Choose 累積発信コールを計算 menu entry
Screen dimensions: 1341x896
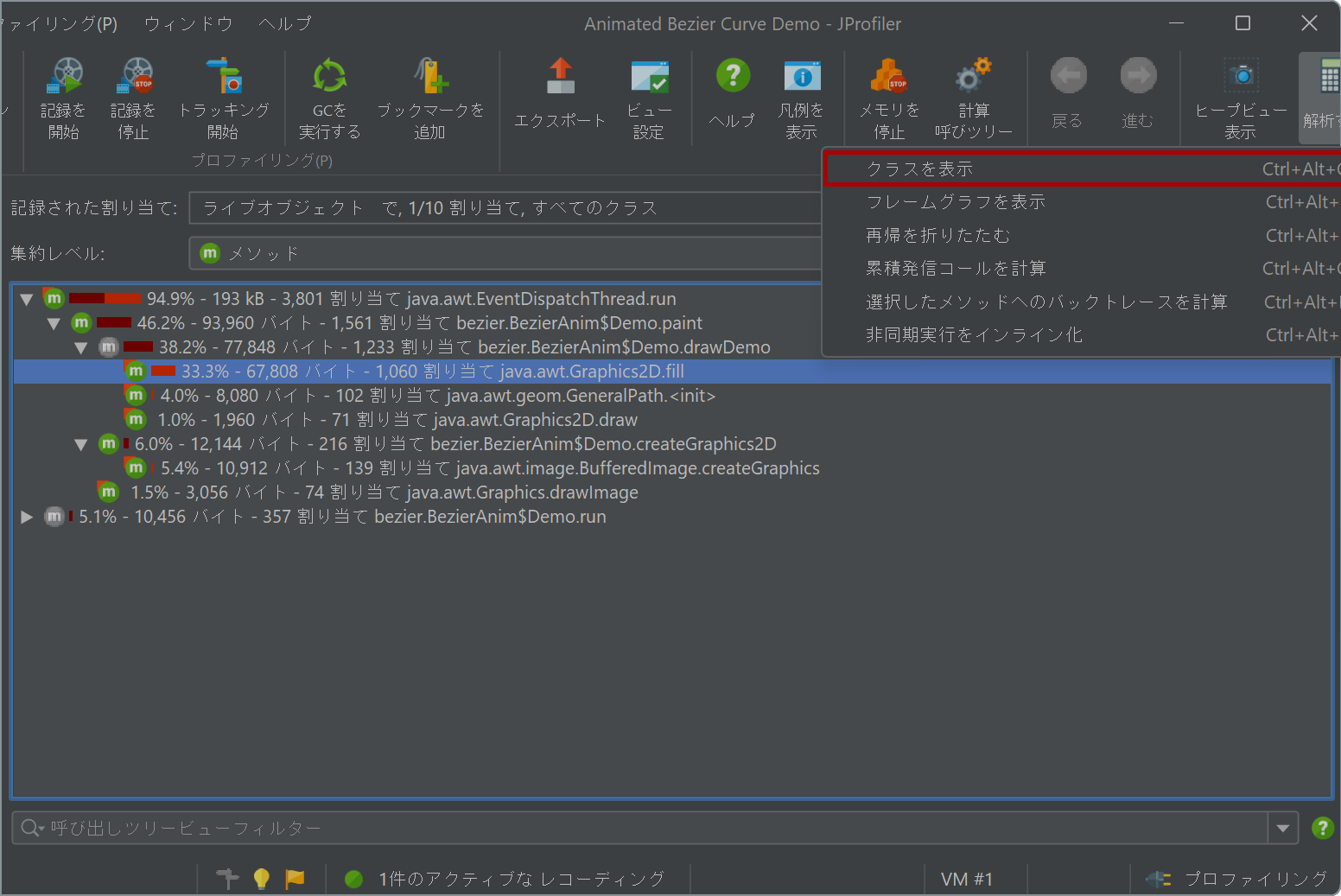click(x=1083, y=268)
